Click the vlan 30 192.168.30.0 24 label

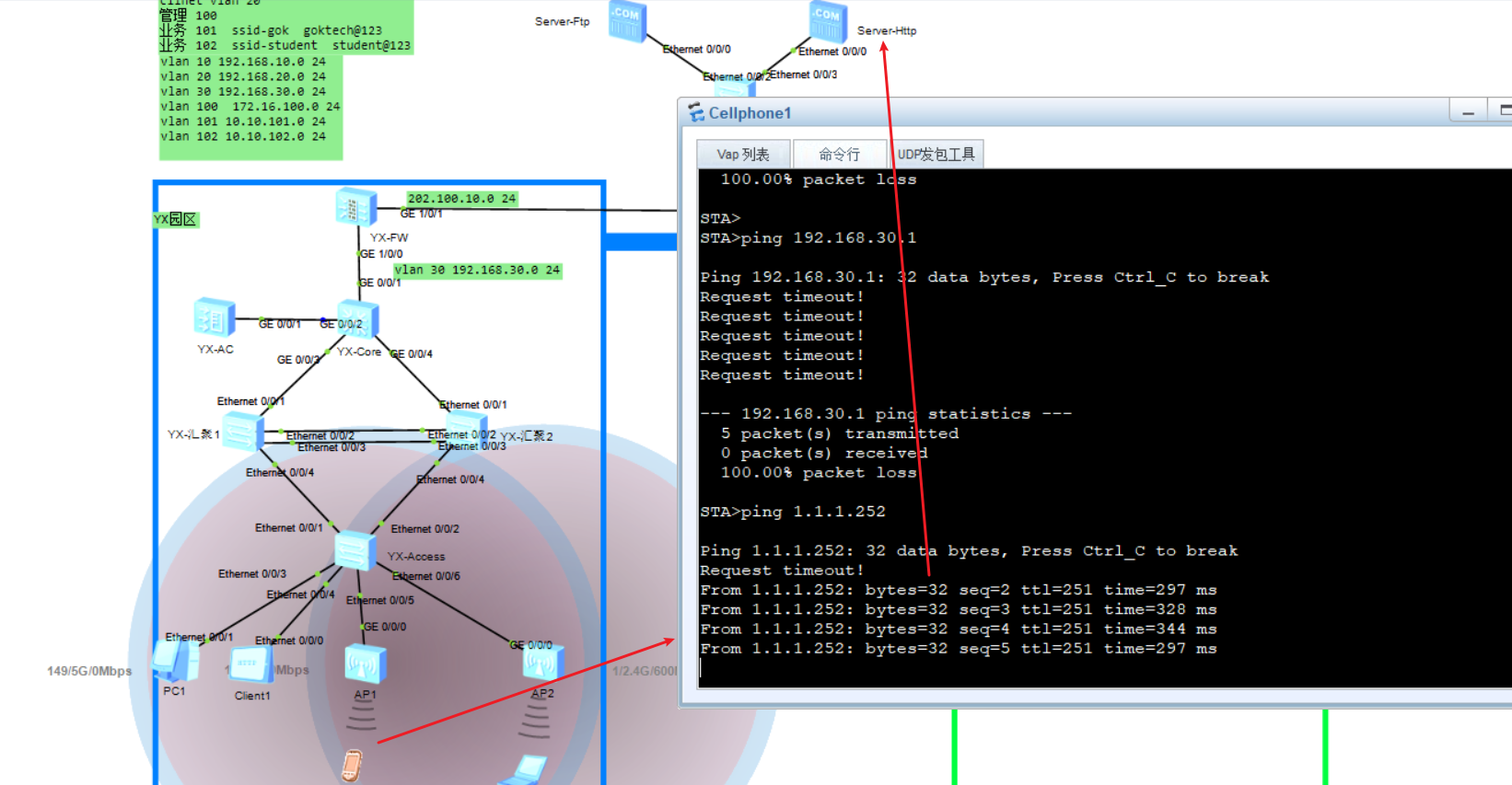[477, 271]
